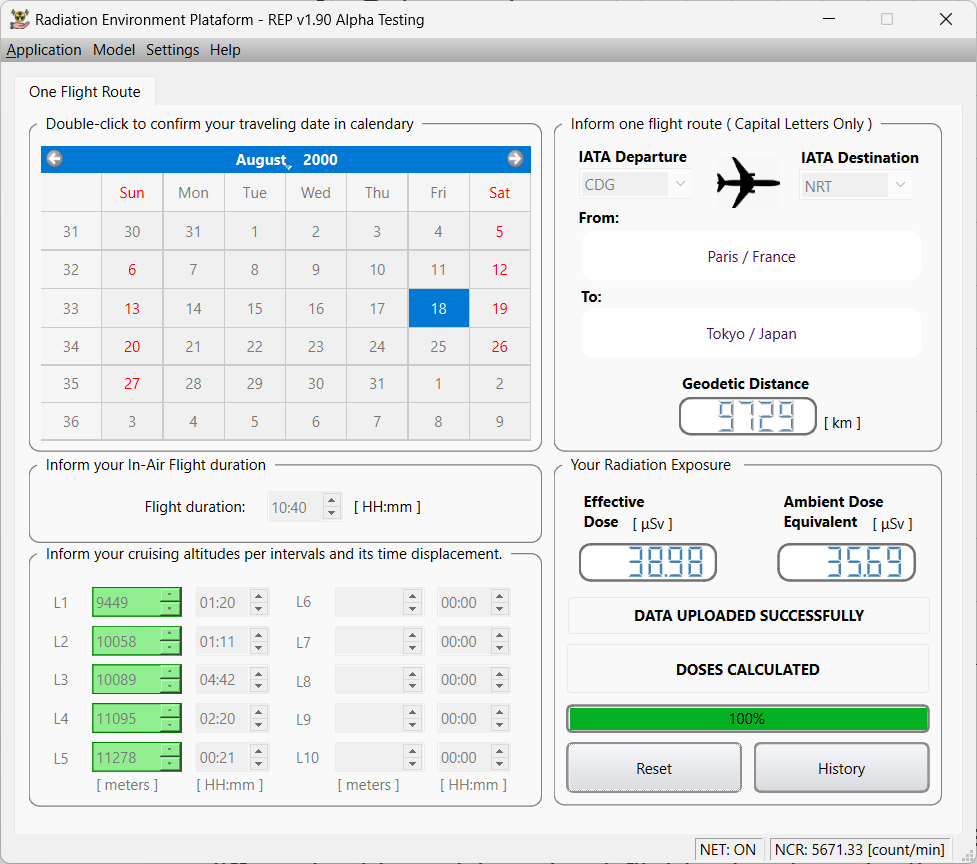Viewport: 977px width, 864px height.
Task: Open the Application menu
Action: (x=44, y=50)
